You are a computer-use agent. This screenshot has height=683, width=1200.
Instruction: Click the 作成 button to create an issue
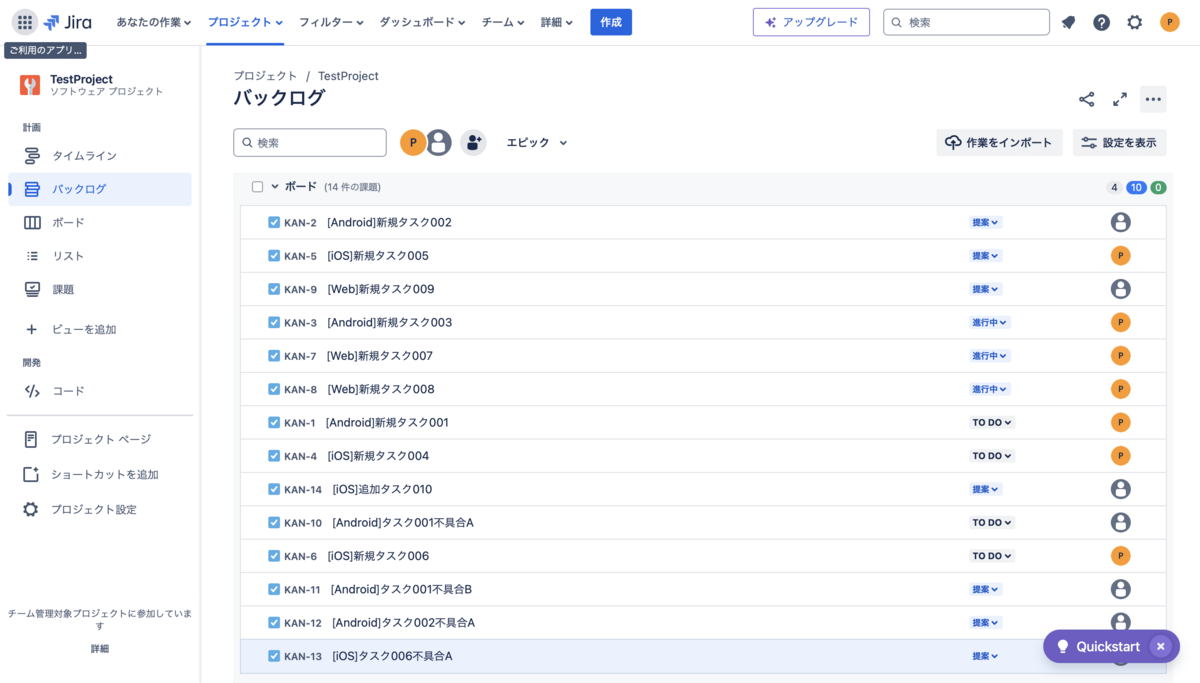tap(610, 21)
